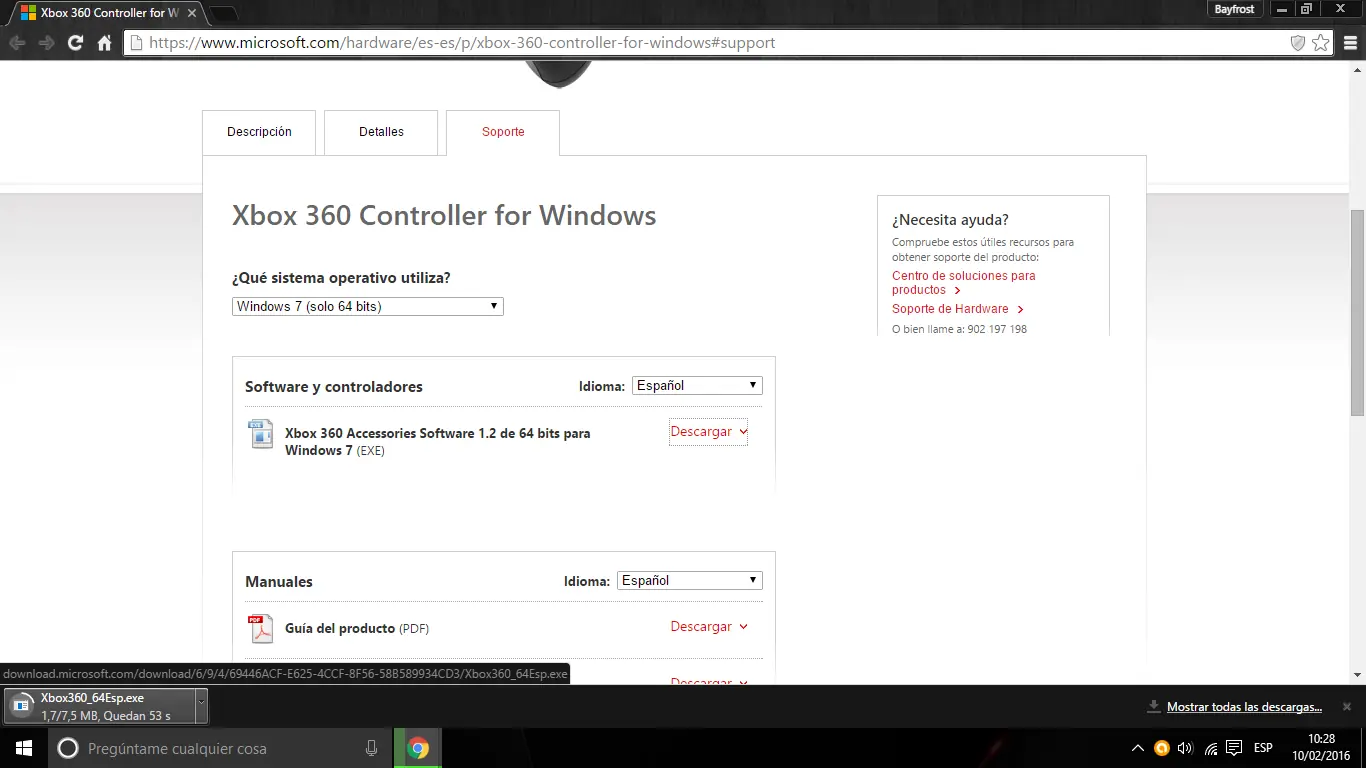Screen dimensions: 1366x768
Task: Select the Soporte tab
Action: (503, 132)
